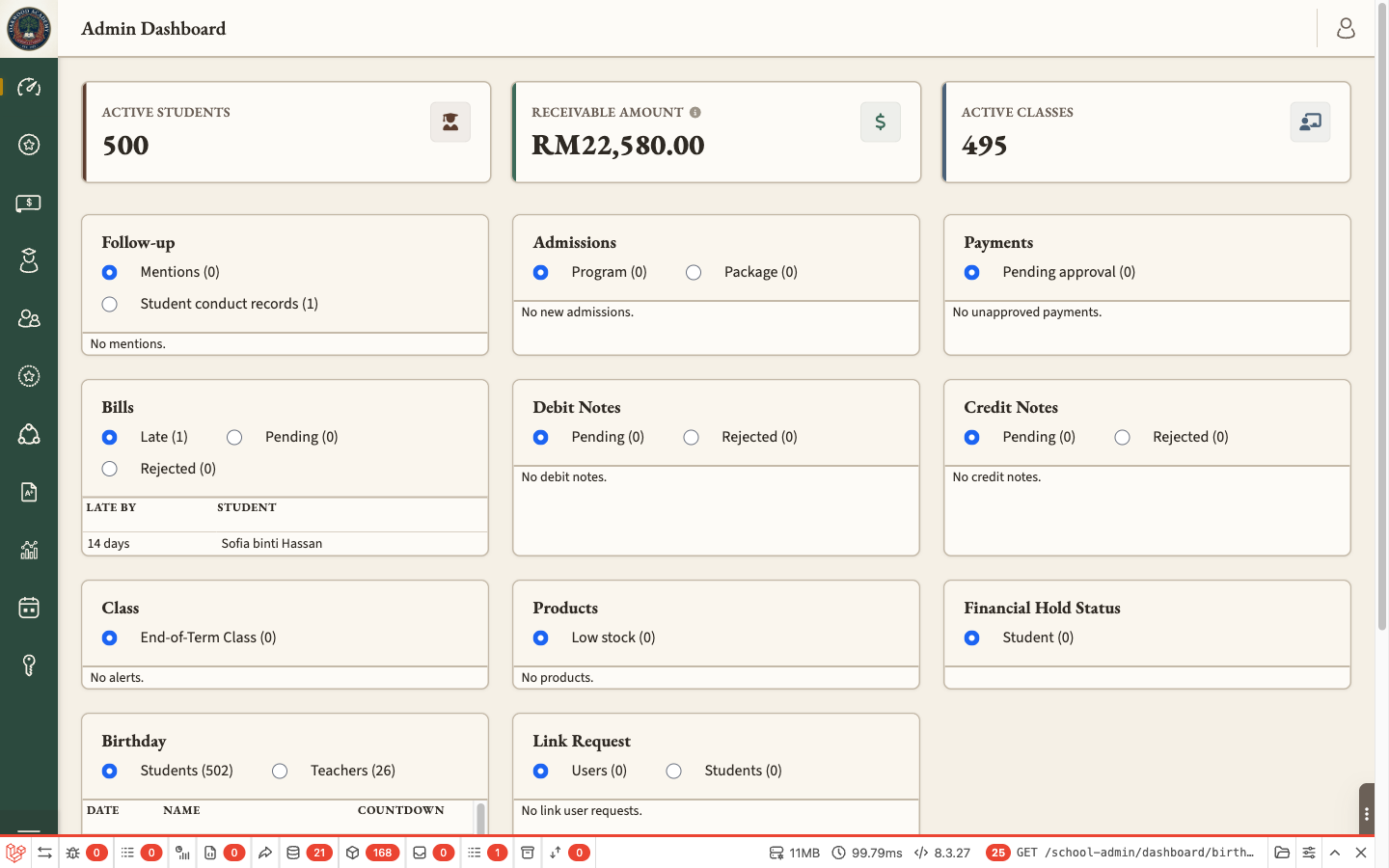Select the Students (0) radio in Link Request

coord(674,772)
